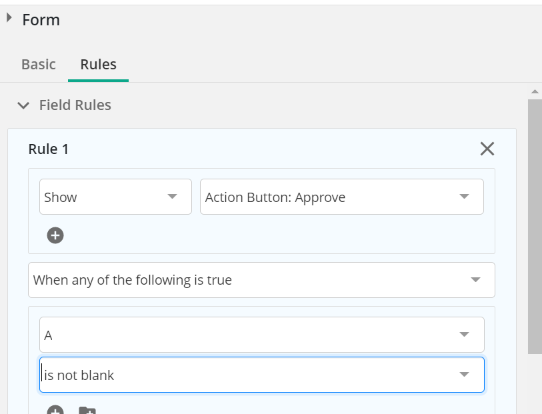The image size is (542, 414).
Task: Open the 'When any of the following is true' dropdown
Action: tap(262, 280)
